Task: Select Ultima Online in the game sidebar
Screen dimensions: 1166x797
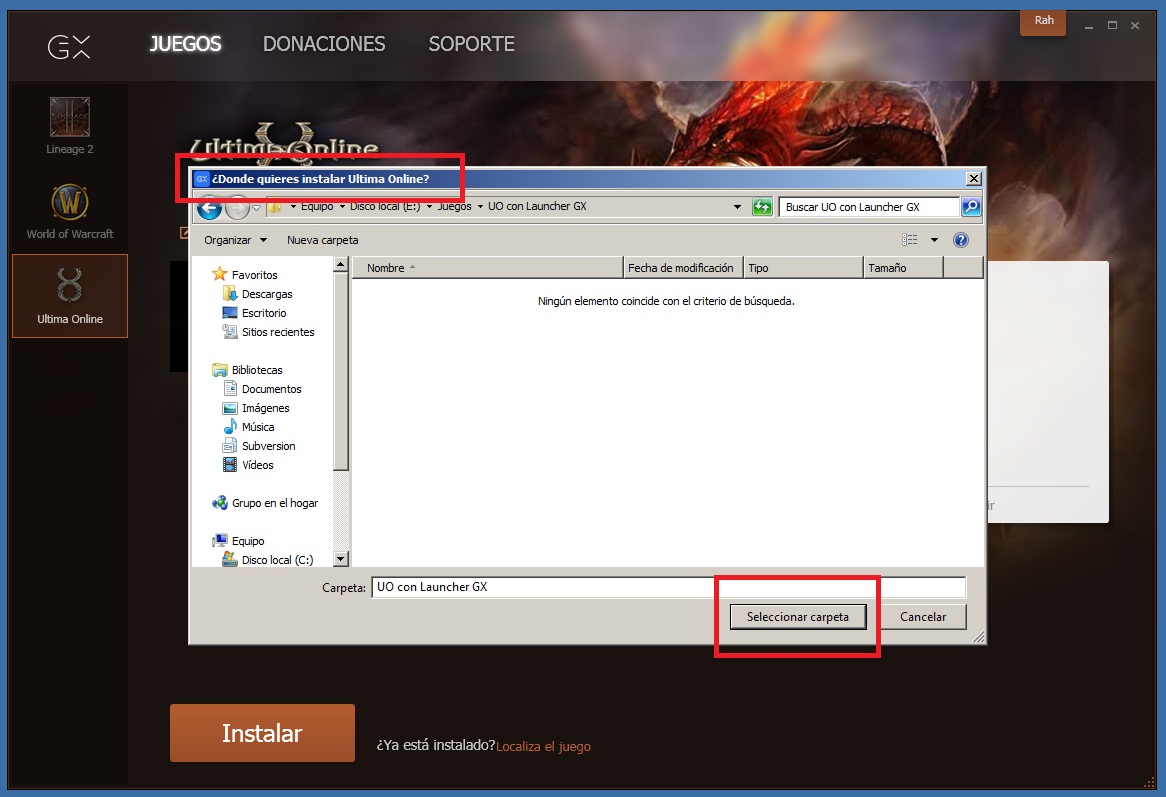Action: pos(70,296)
